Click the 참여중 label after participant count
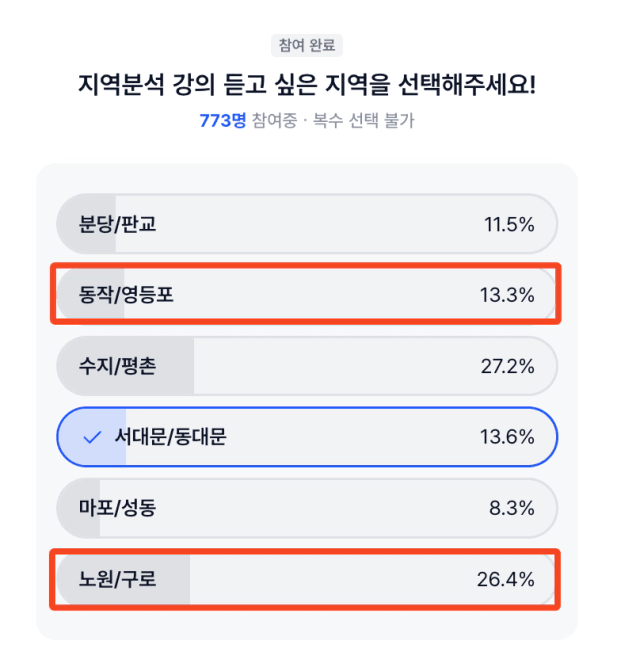Viewport: 640px width, 667px height. point(275,120)
